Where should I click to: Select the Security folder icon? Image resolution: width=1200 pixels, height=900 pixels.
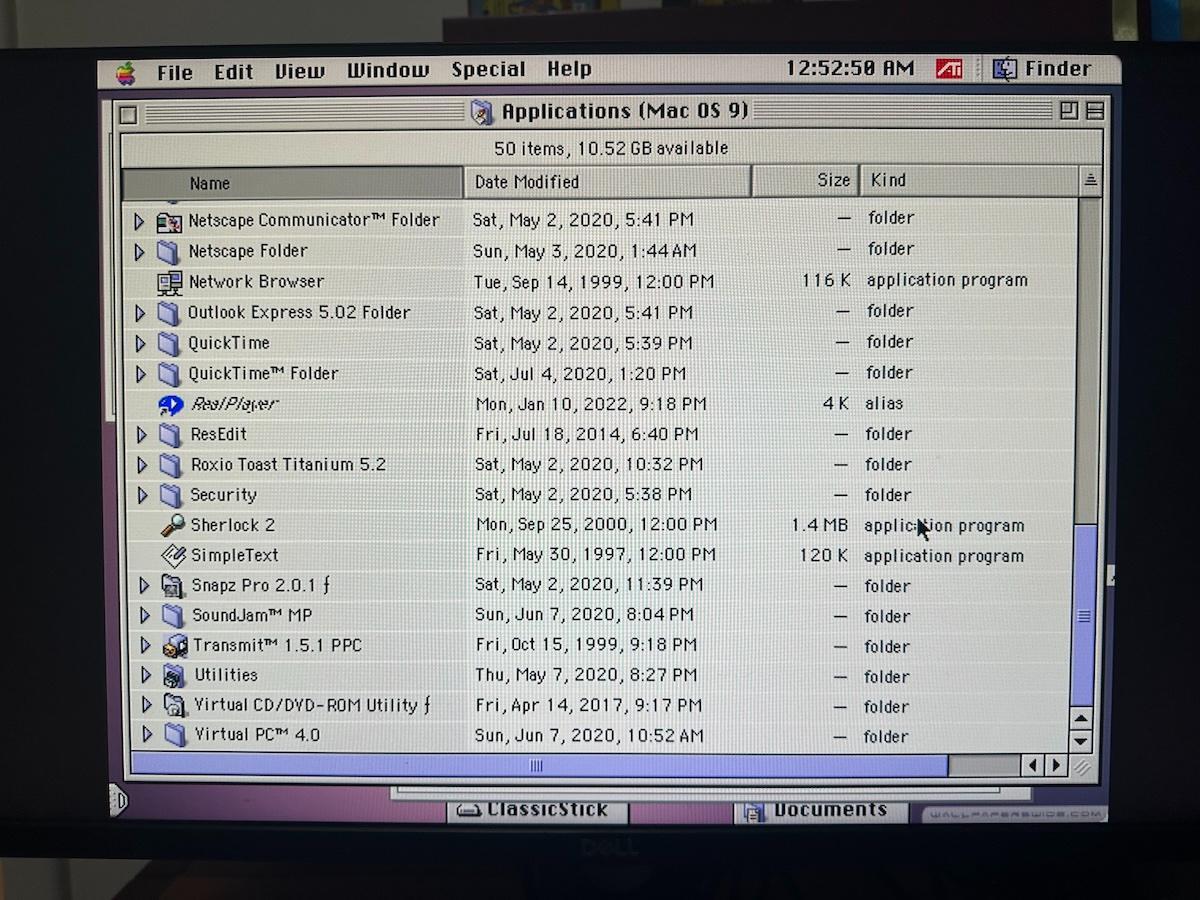click(171, 496)
